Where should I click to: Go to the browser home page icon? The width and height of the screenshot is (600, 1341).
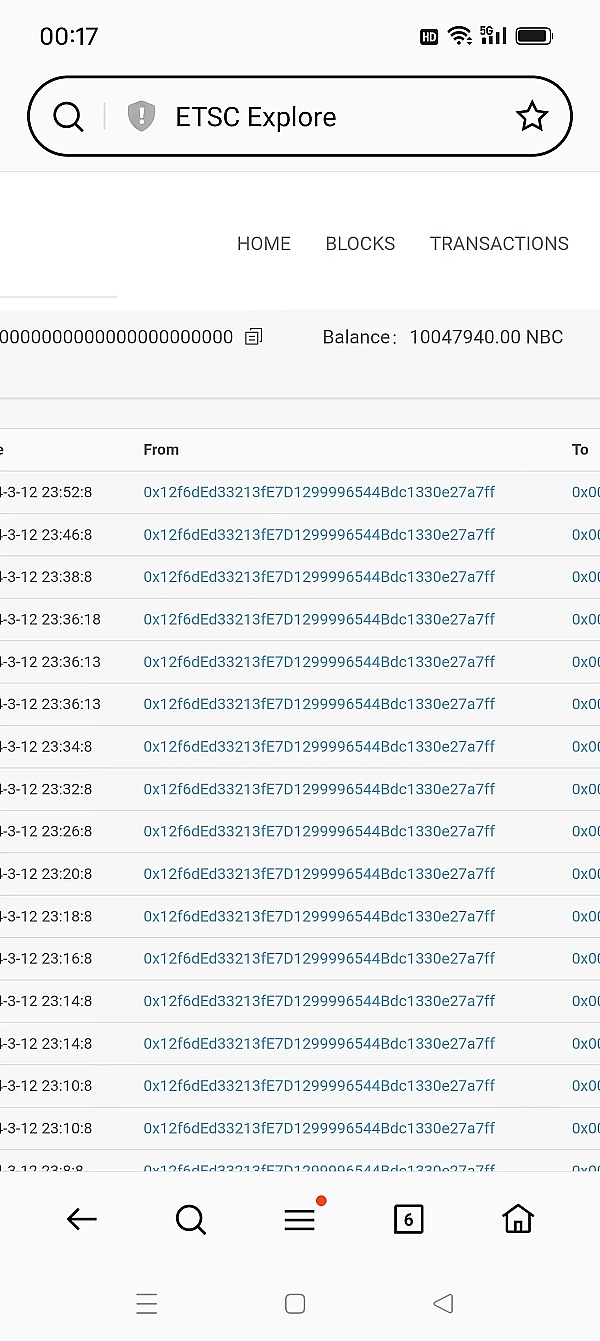pos(517,1218)
